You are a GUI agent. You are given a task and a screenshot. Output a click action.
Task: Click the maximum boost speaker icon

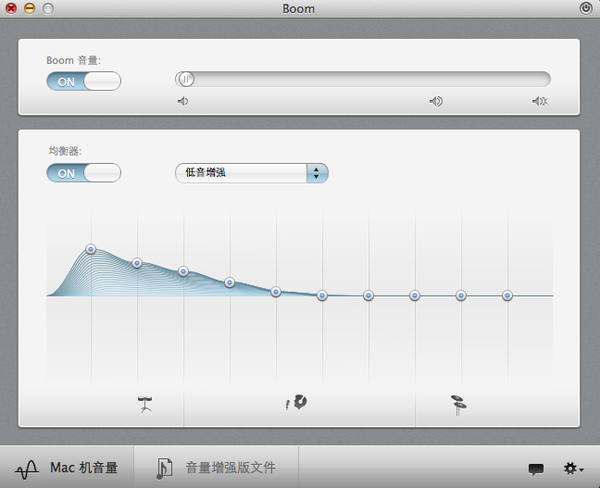tap(540, 101)
